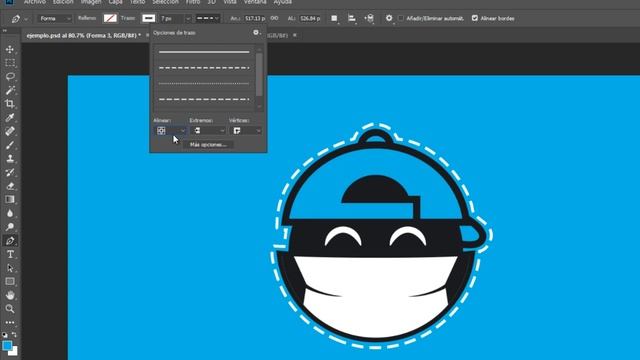Open the path operations icon in options bar
This screenshot has width=640, height=360.
(334, 18)
